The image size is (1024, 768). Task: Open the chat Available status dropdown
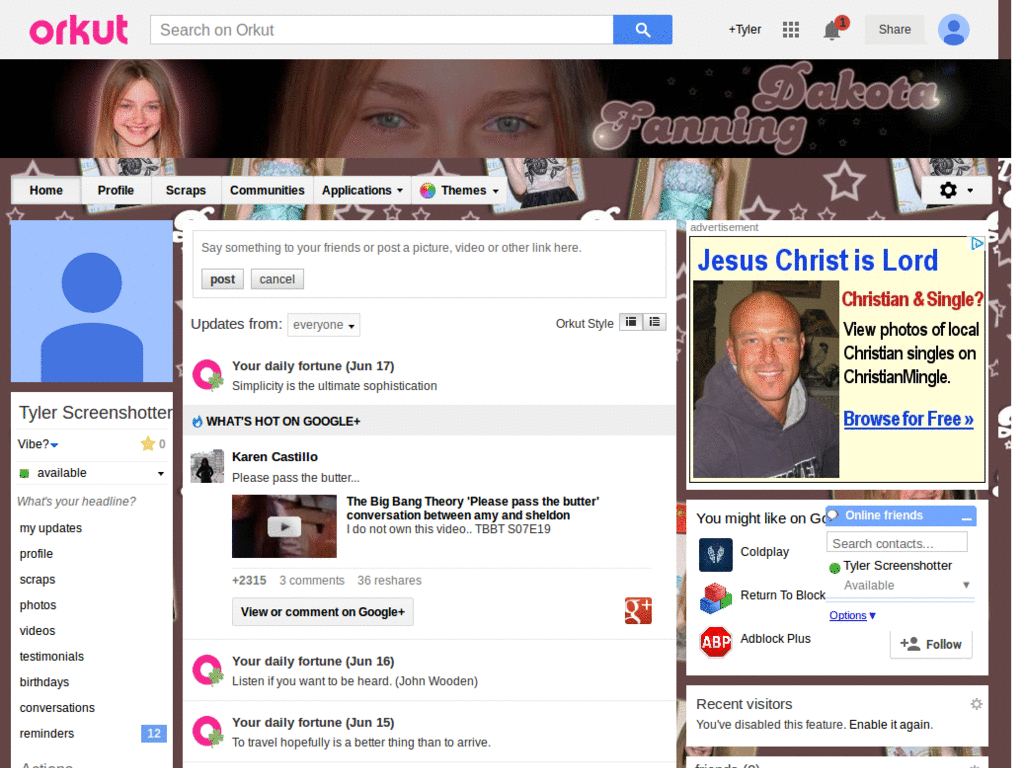pos(906,586)
